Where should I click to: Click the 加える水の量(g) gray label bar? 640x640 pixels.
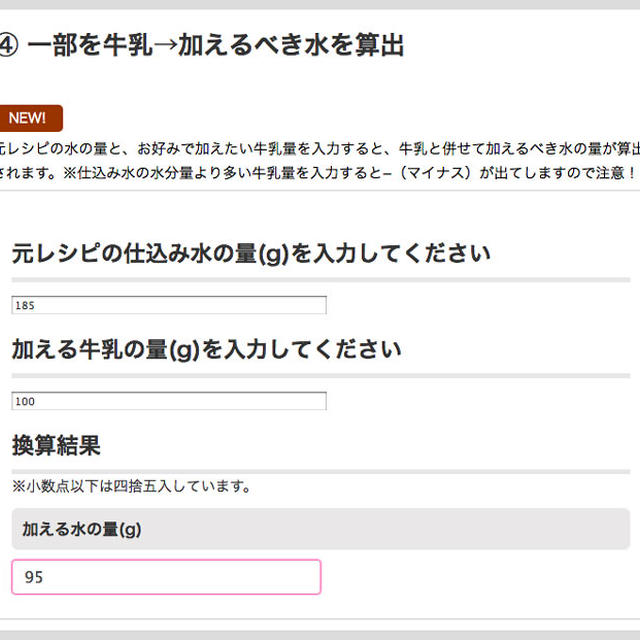pos(321,529)
